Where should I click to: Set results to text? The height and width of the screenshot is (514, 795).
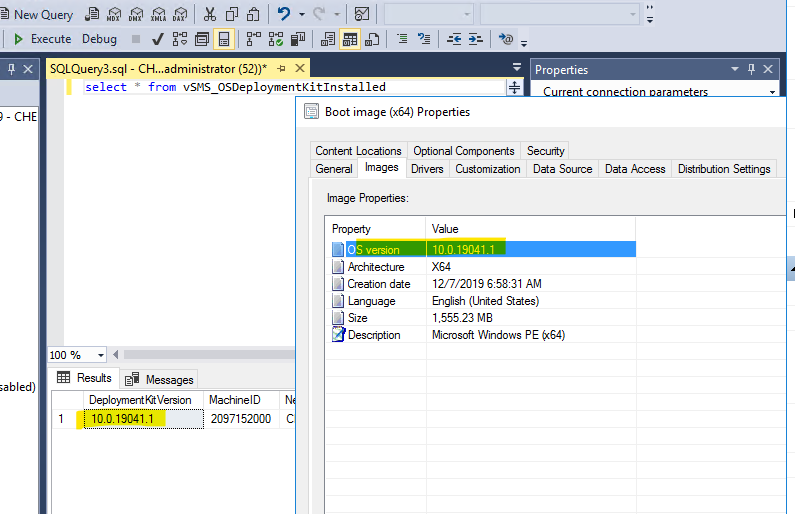(x=328, y=39)
